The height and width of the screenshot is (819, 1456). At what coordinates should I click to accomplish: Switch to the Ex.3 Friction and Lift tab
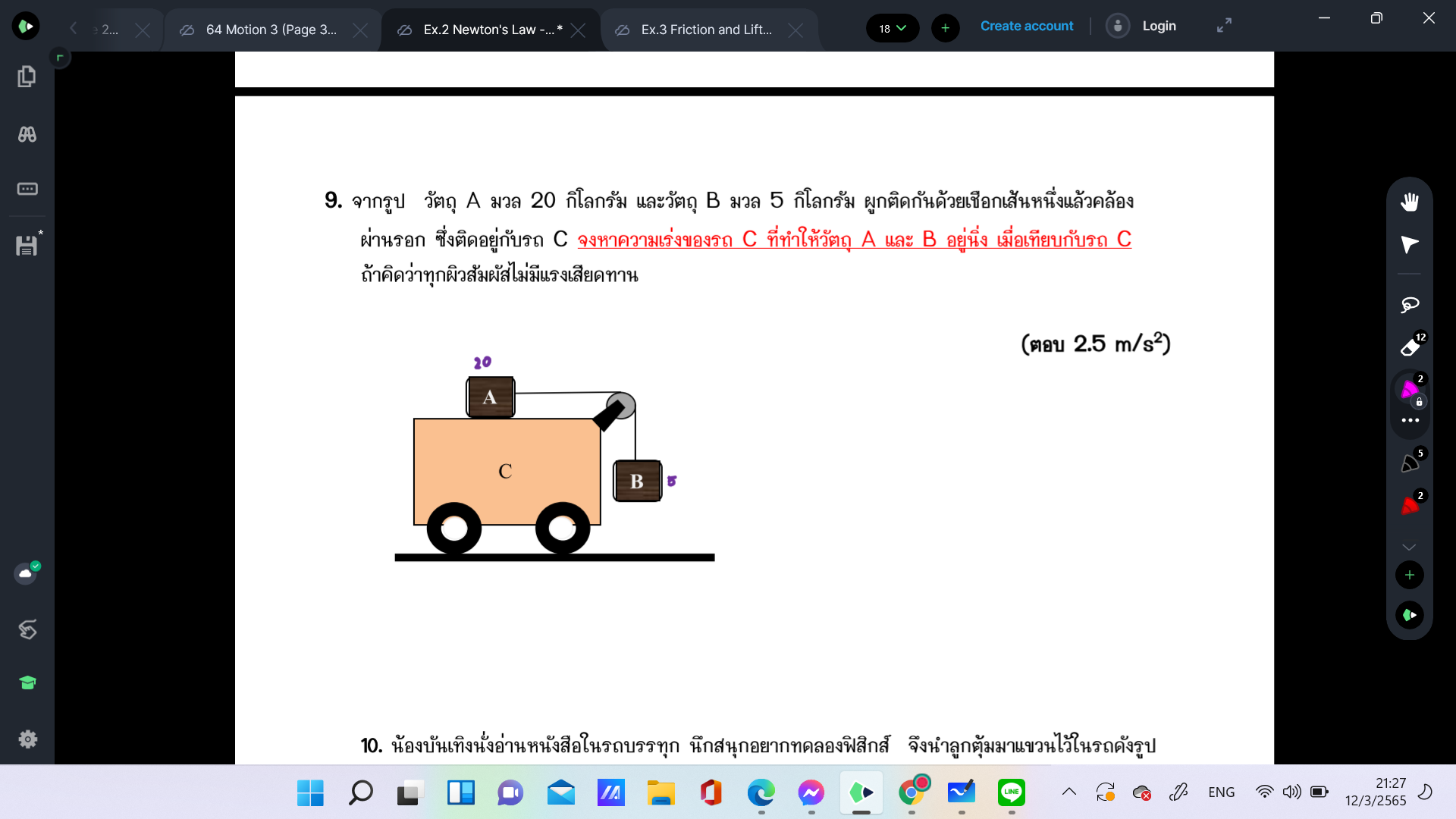coord(706,30)
